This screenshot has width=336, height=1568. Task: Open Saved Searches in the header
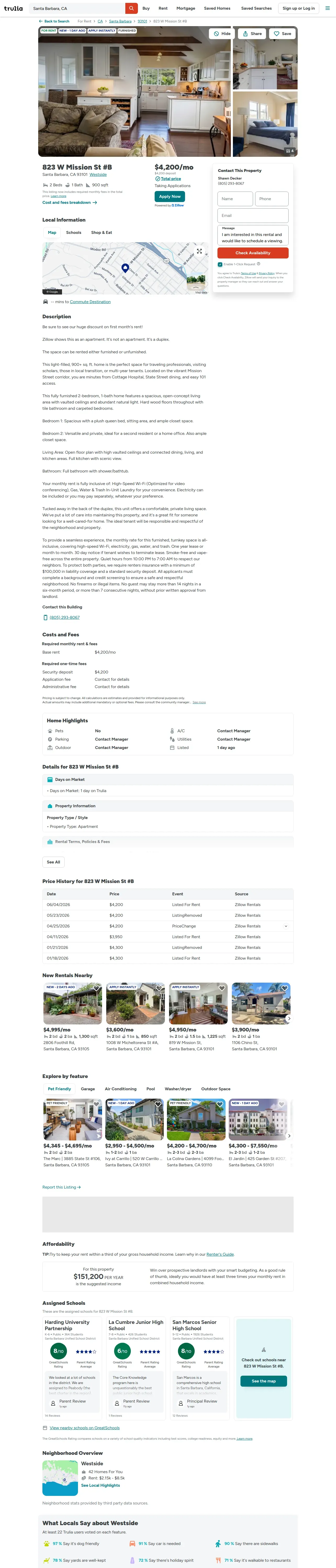pos(256,9)
